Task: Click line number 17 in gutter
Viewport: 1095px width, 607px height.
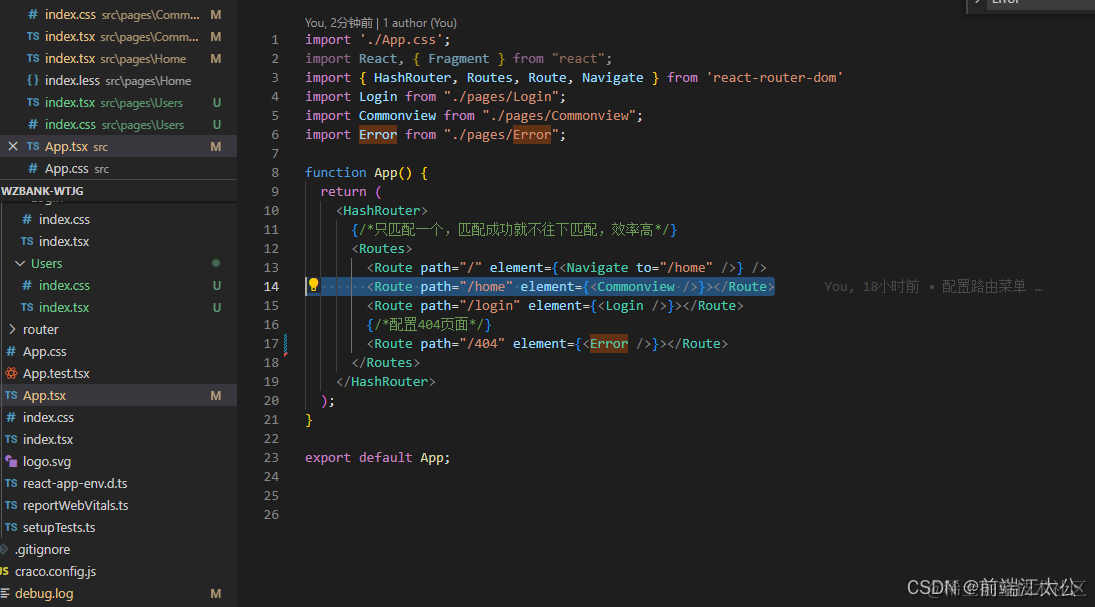Action: [x=271, y=344]
